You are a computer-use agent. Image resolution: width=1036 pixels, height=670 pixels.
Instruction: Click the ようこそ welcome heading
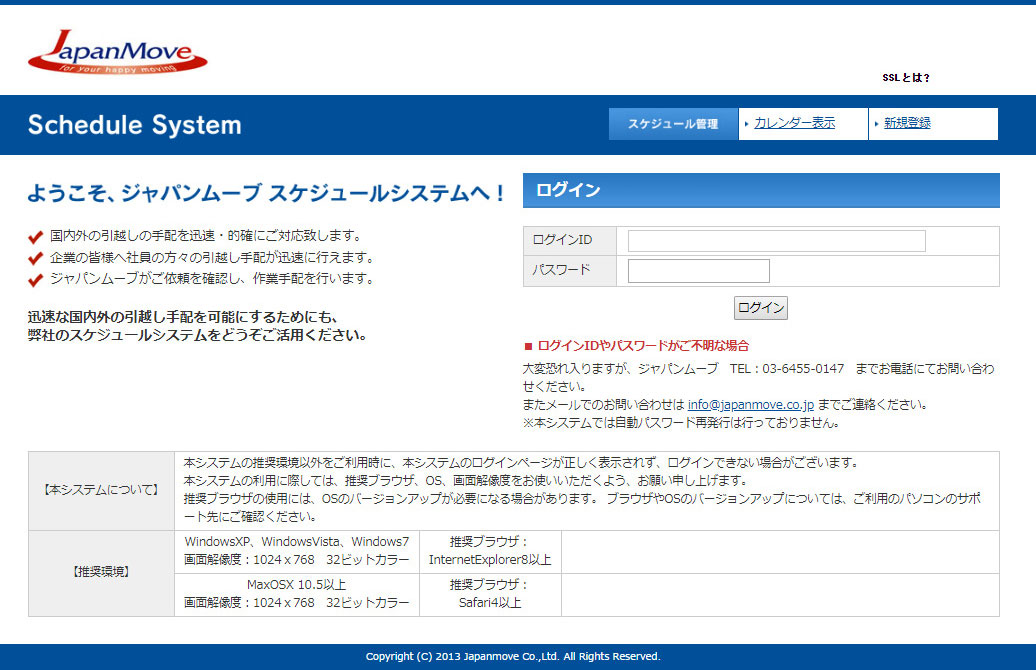(x=266, y=193)
